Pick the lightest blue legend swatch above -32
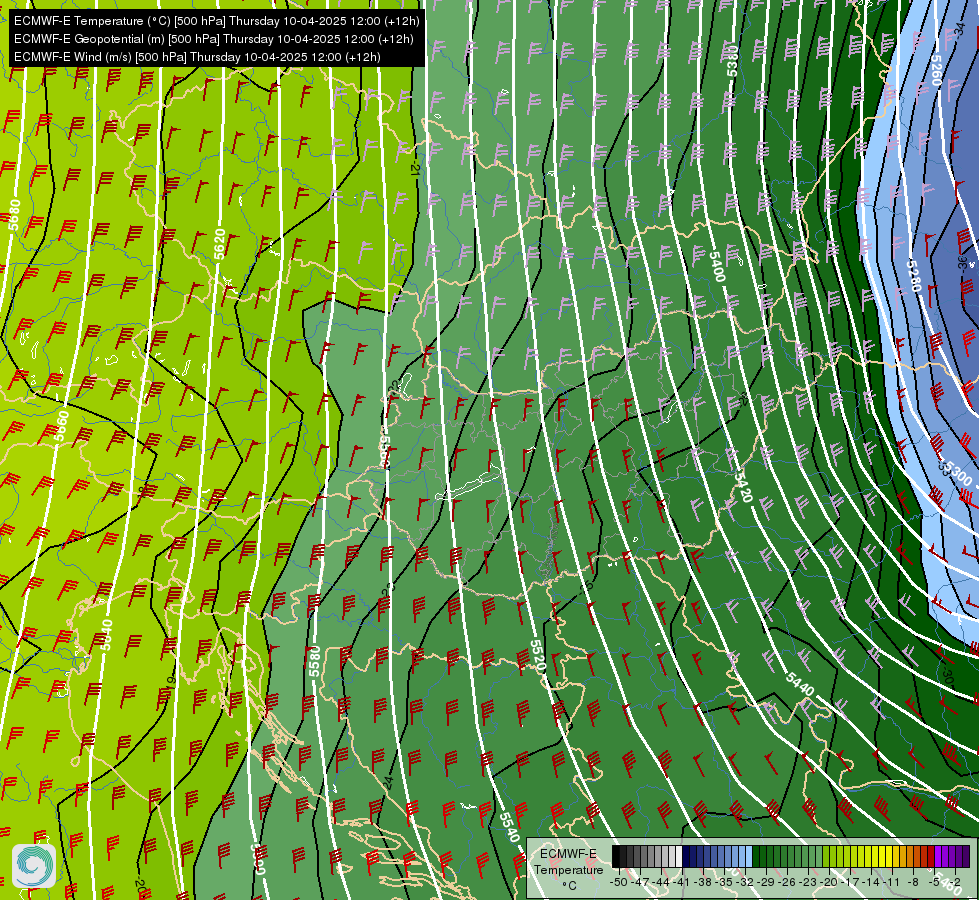Screen dimensions: 979x900 coord(749,856)
